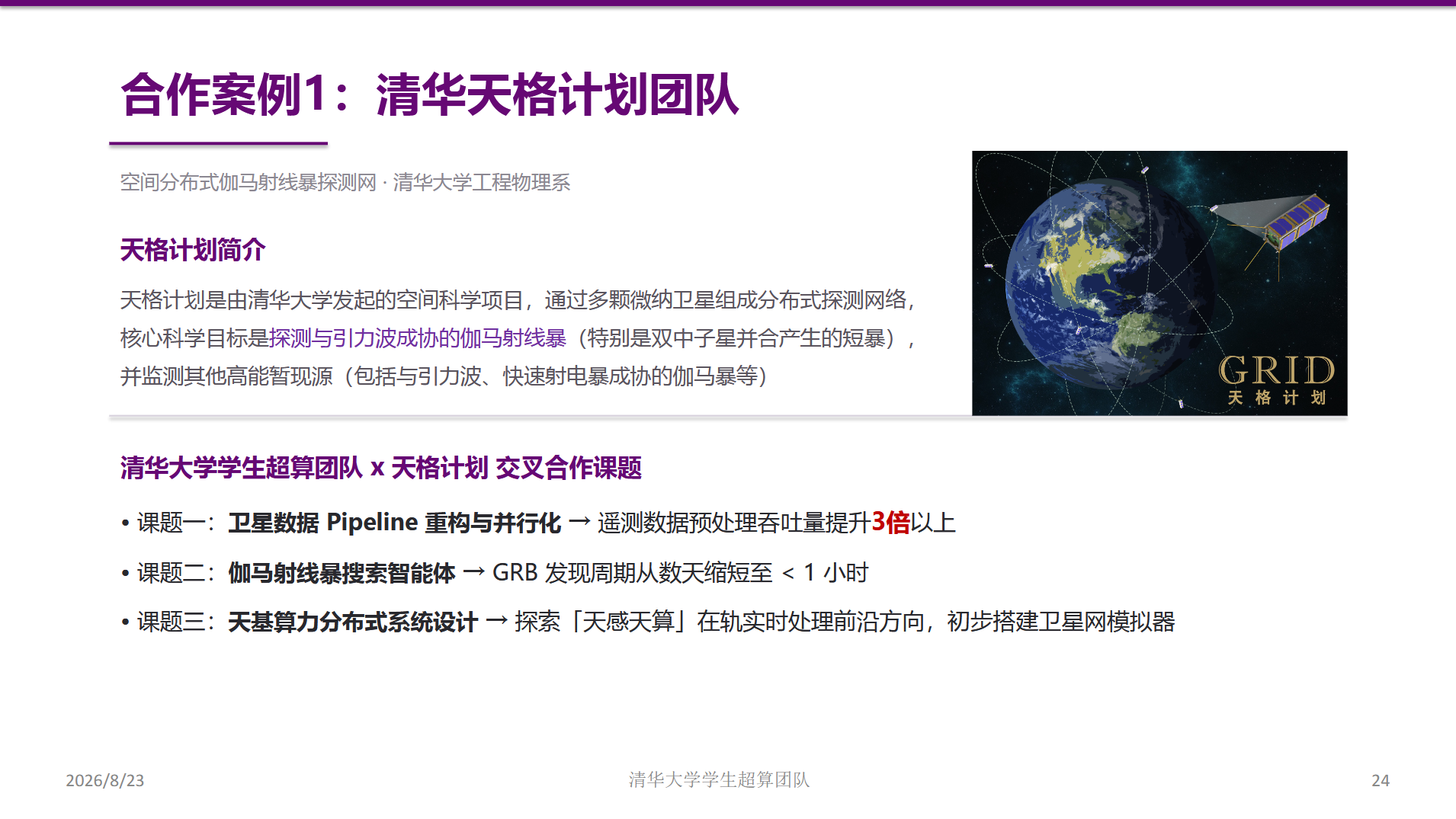This screenshot has height=819, width=1456.
Task: Click heading 清华大学学生超算团队 x 天格计划 交叉合作课题
Action: click(x=380, y=468)
